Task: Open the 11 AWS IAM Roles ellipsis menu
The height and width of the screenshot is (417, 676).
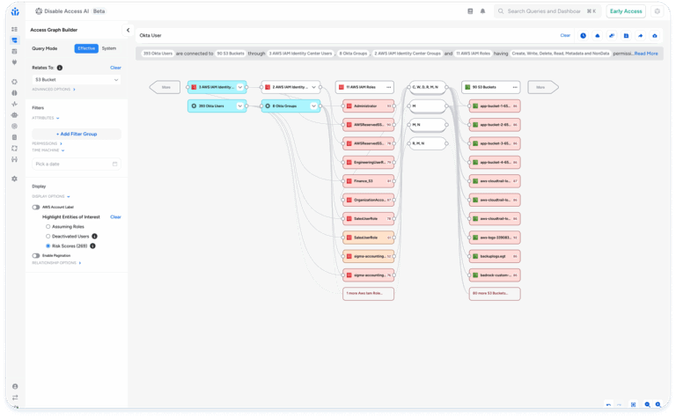Action: (x=388, y=87)
